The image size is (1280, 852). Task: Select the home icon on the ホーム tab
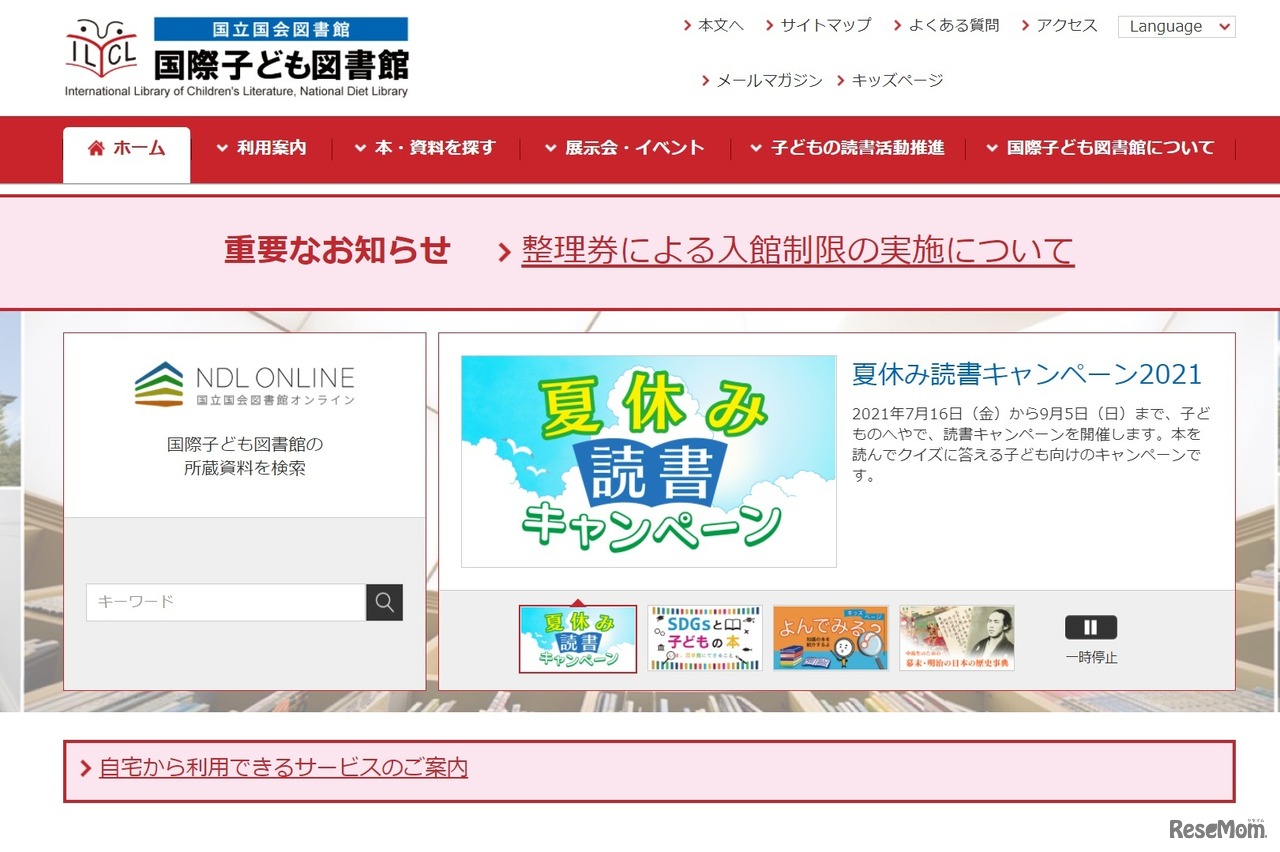pyautogui.click(x=95, y=147)
